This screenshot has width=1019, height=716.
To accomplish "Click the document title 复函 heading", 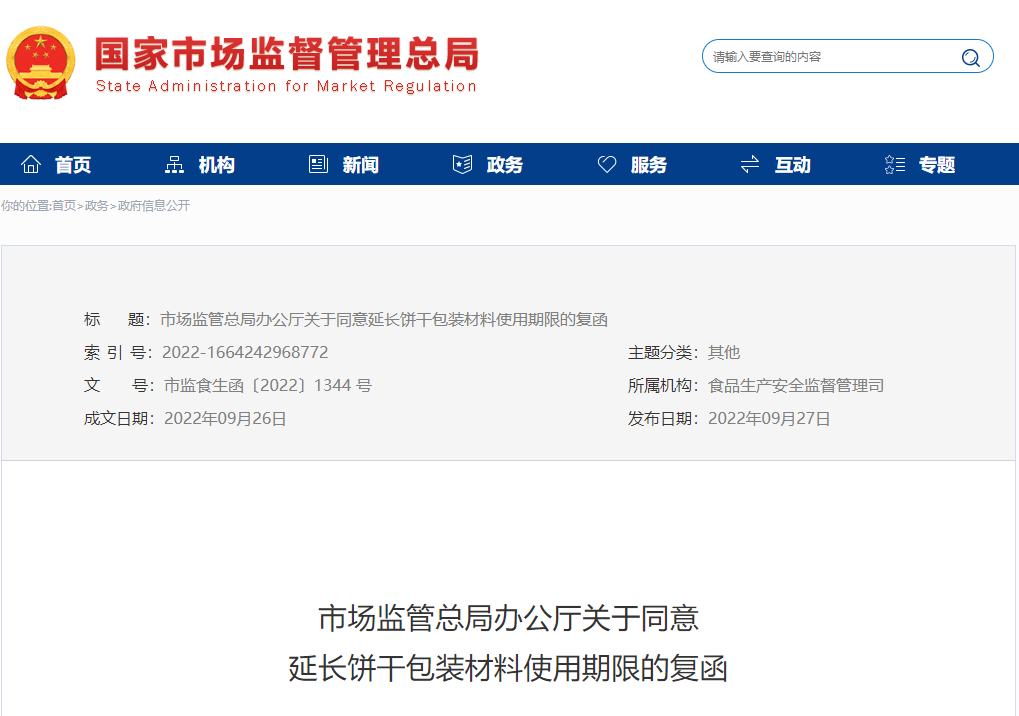I will point(508,647).
